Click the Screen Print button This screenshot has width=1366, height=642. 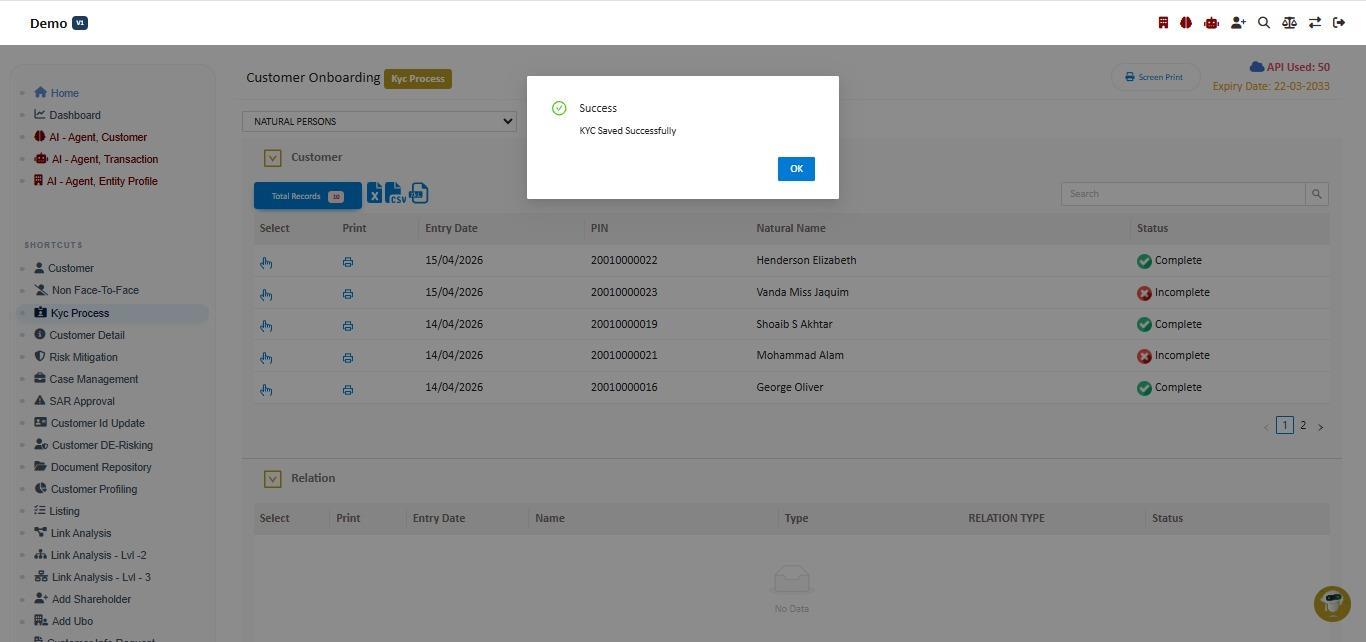point(1155,77)
